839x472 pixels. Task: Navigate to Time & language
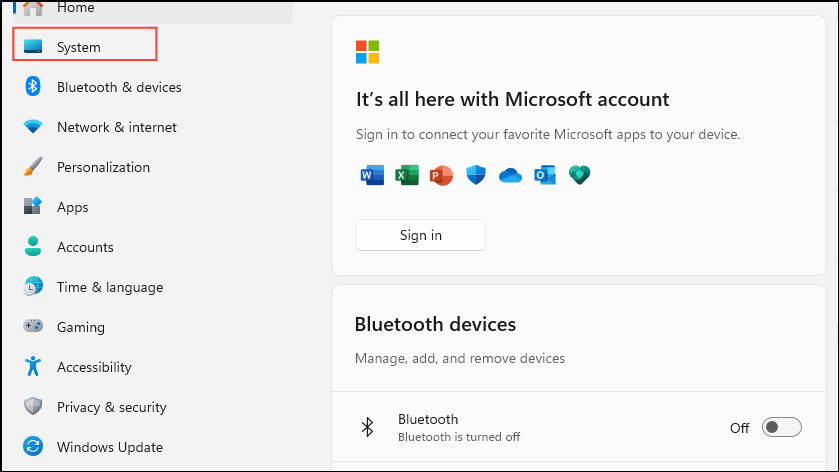[153, 287]
